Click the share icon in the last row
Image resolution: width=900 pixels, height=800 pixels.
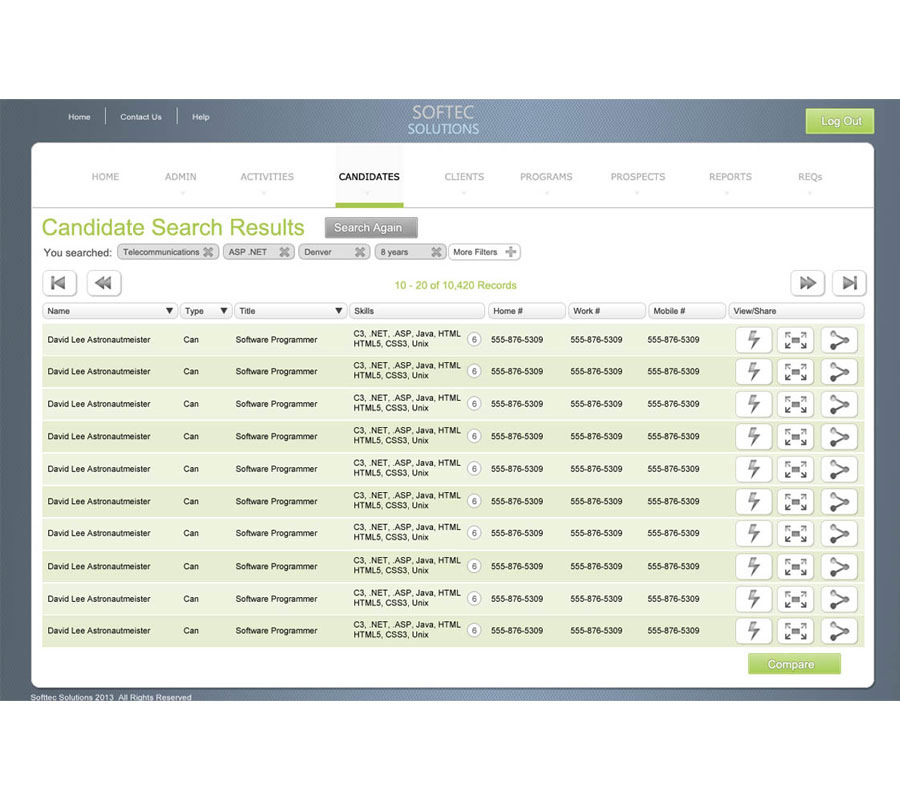(x=839, y=631)
